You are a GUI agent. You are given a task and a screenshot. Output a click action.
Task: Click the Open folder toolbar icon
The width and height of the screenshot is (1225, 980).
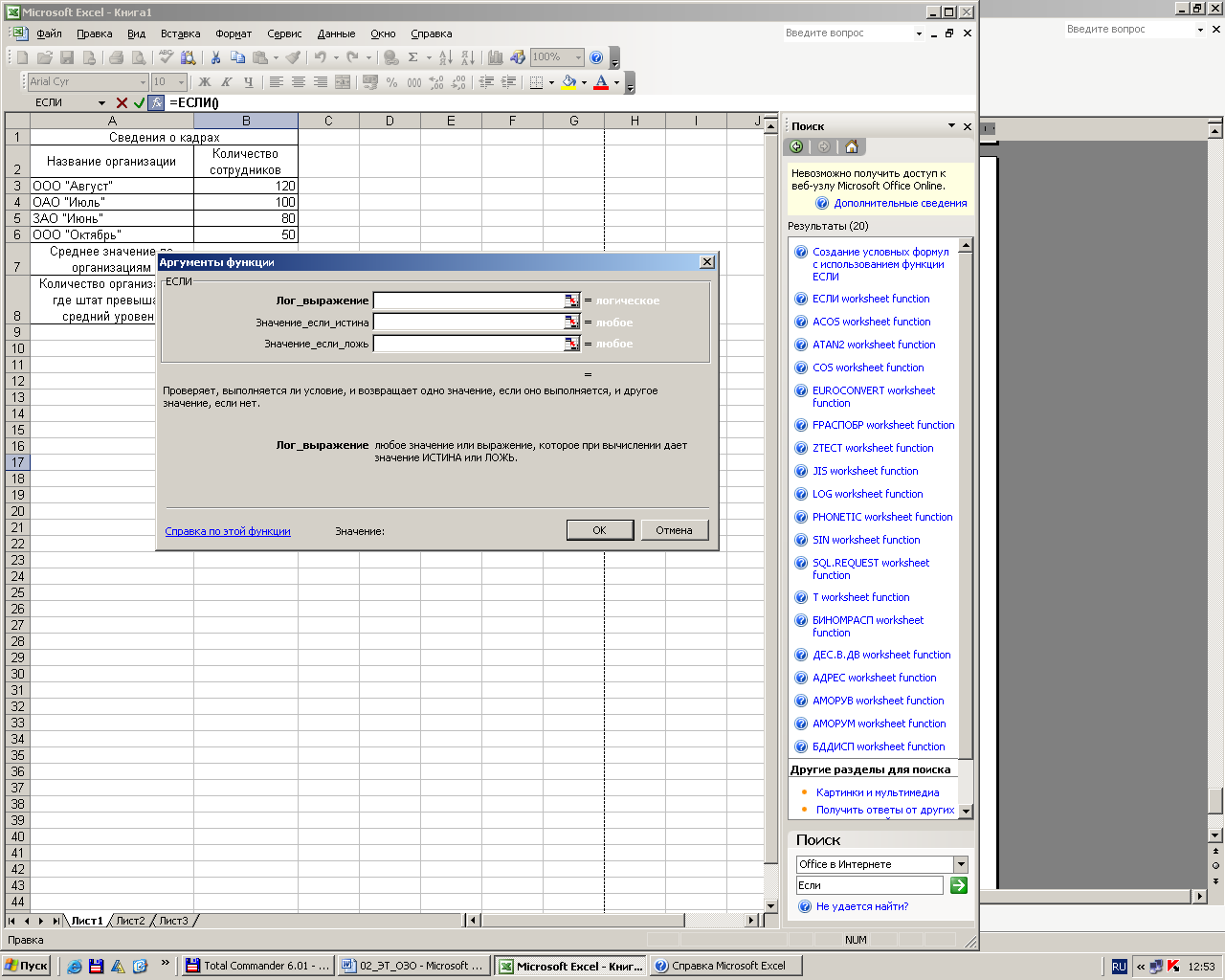point(44,57)
